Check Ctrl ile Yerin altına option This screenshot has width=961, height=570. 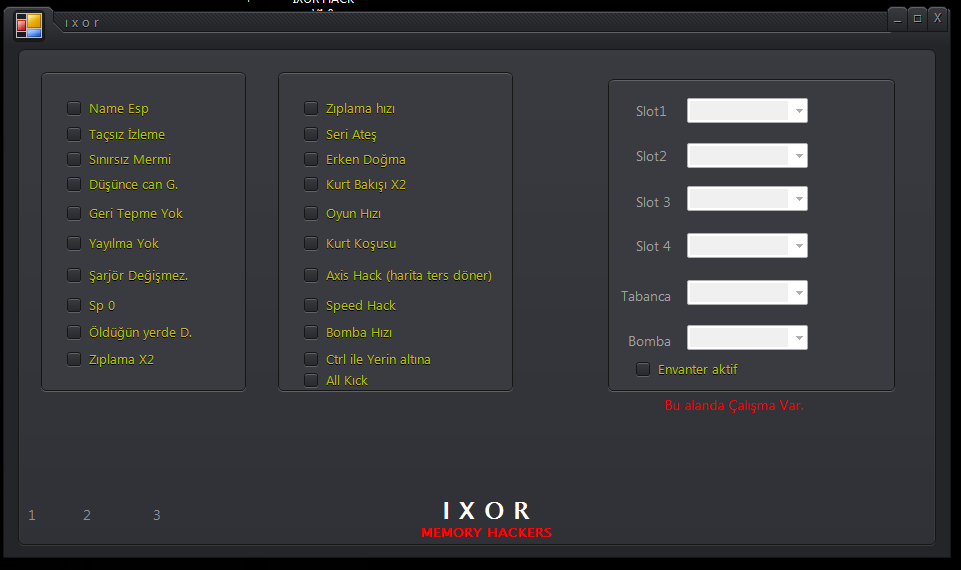pyautogui.click(x=311, y=359)
